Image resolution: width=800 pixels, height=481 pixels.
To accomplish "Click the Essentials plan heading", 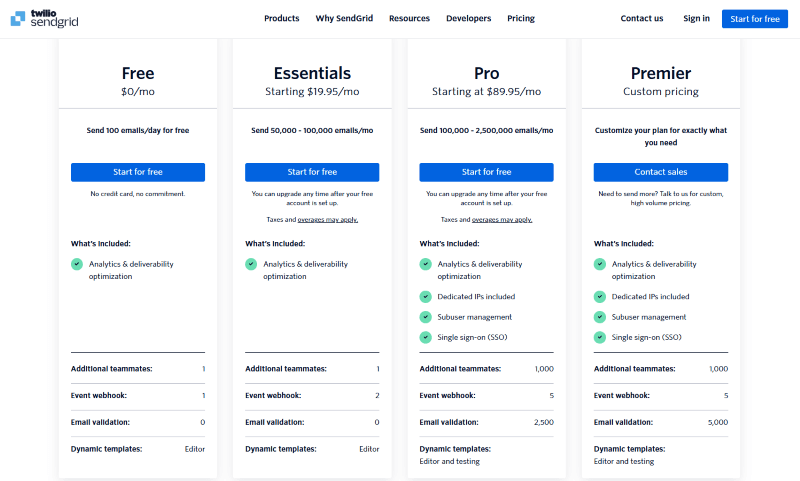I will point(312,73).
